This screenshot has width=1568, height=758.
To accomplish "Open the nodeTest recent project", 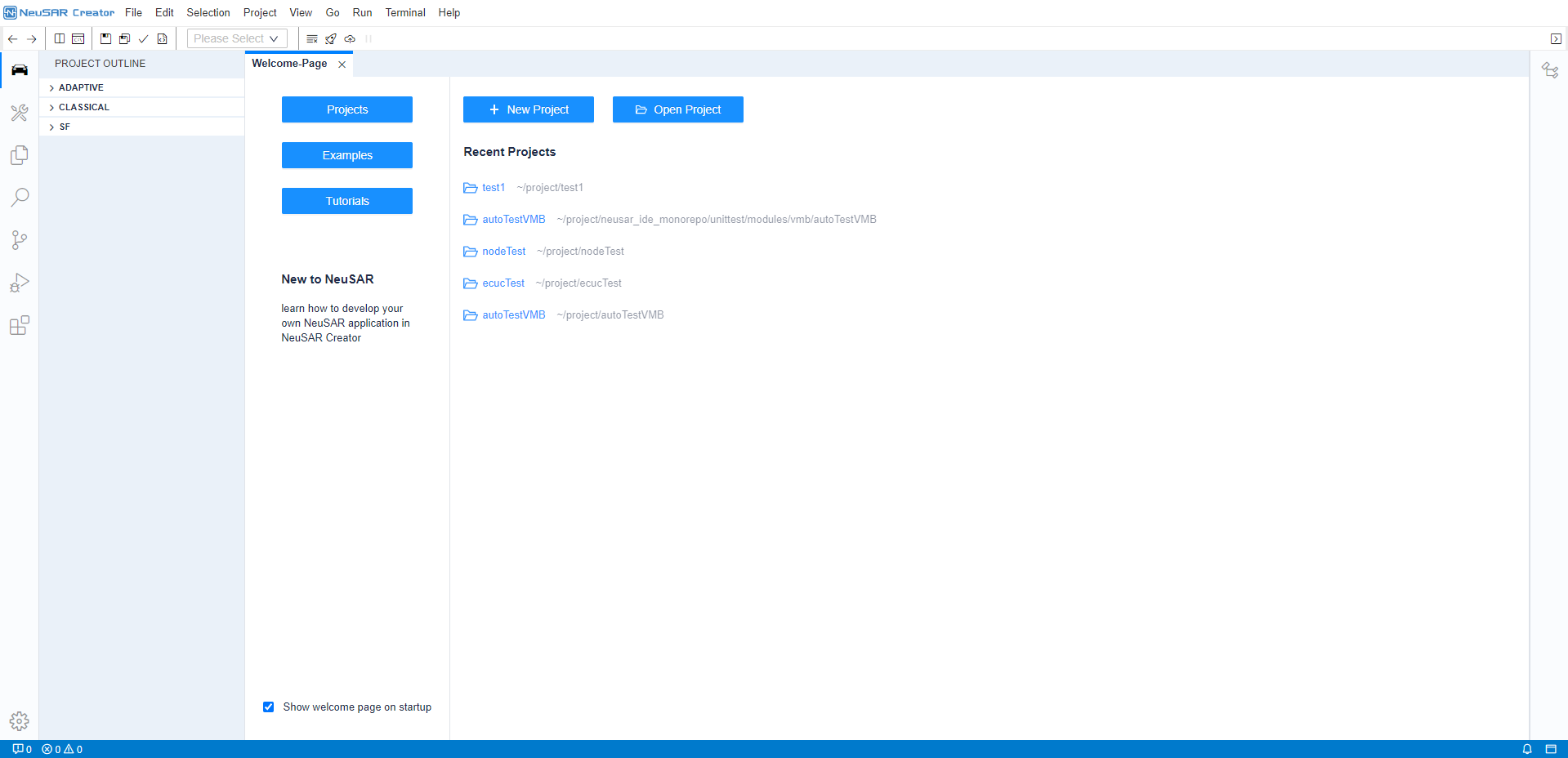I will pos(503,252).
